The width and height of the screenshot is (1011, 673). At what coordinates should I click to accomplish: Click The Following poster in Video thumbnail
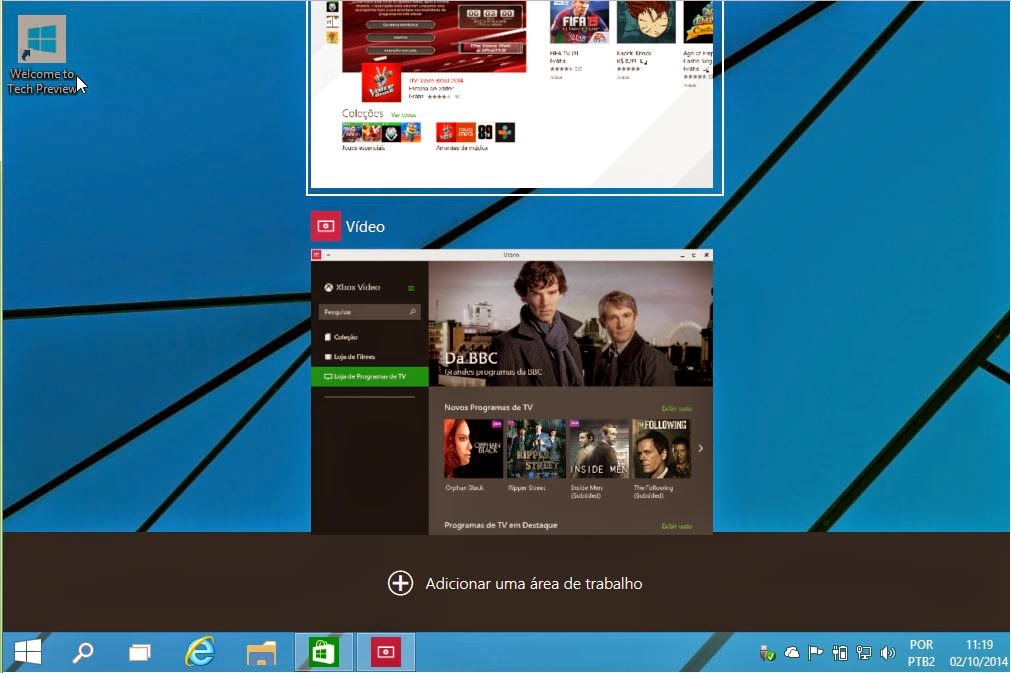click(x=661, y=449)
